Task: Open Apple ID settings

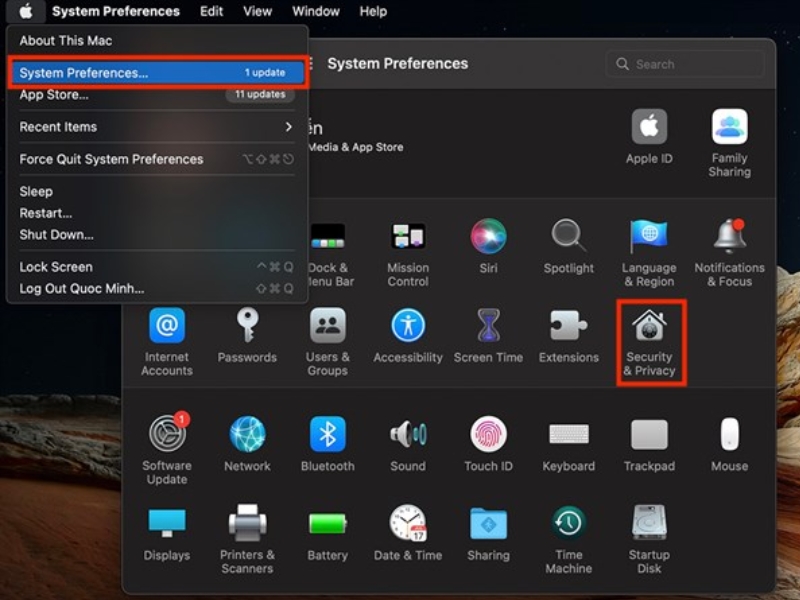Action: [x=649, y=136]
